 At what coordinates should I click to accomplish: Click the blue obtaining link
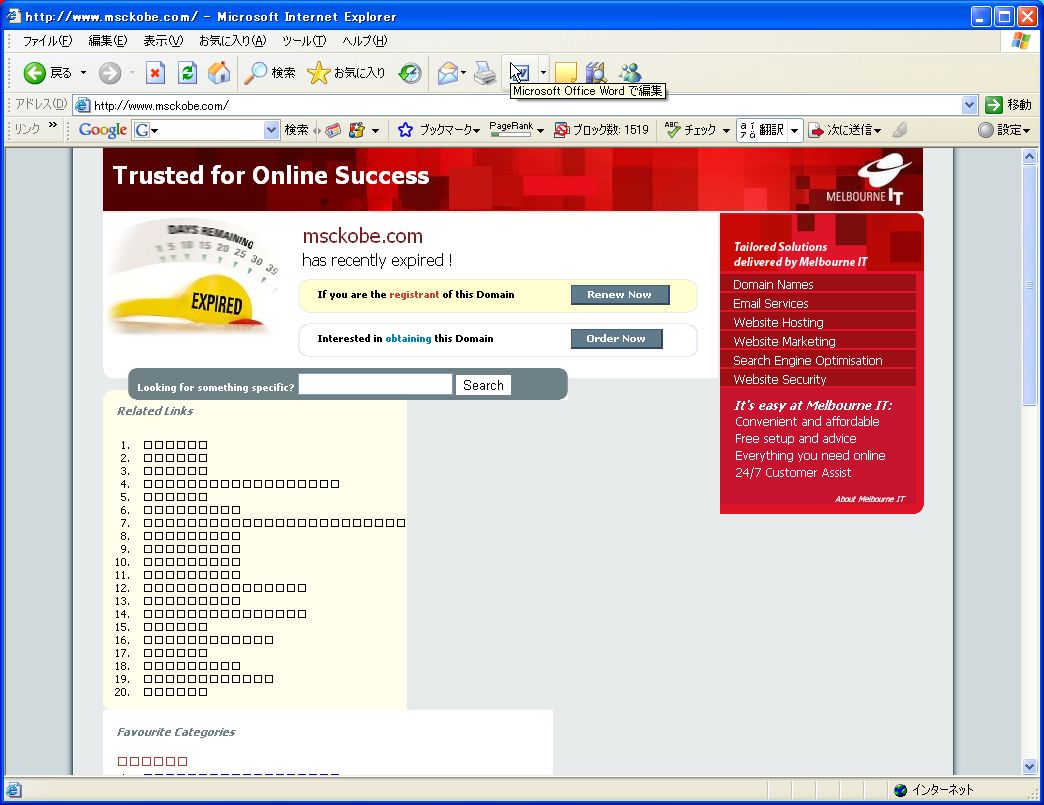[408, 338]
